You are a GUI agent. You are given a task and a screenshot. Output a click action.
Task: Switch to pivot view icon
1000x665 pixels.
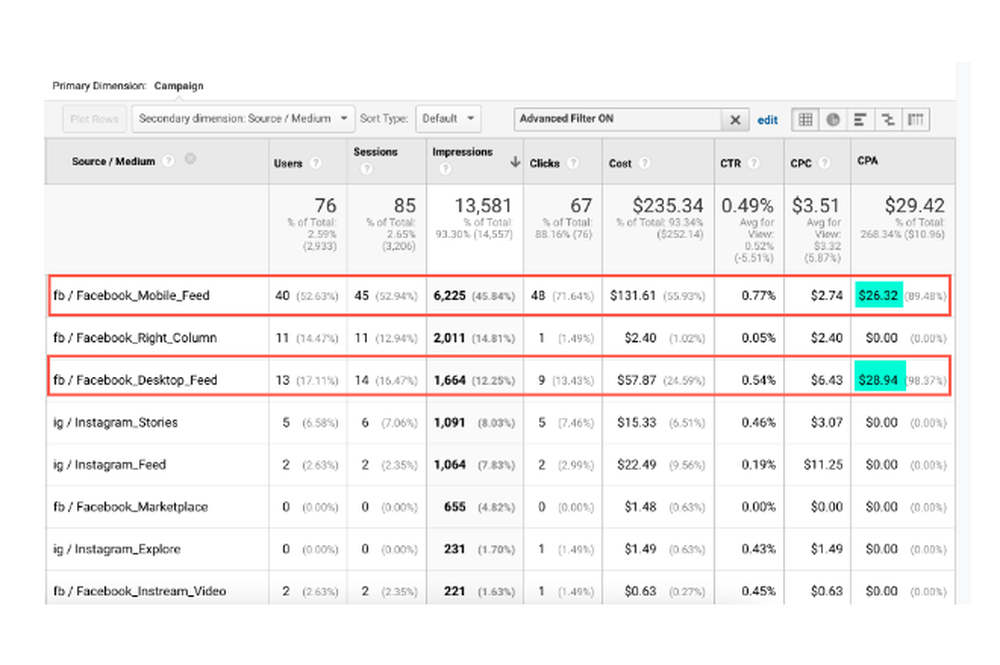click(x=915, y=119)
